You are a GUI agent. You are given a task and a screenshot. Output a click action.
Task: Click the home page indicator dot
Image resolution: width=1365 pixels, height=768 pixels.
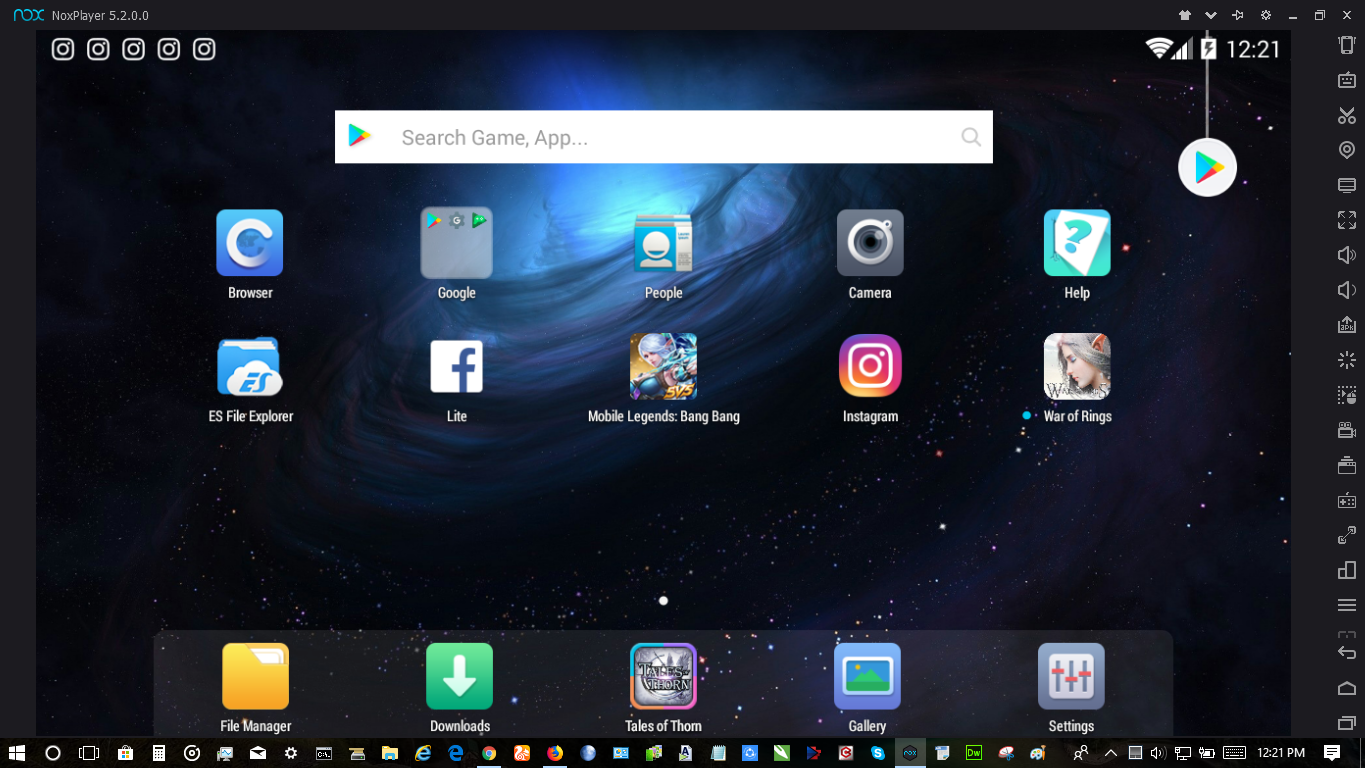click(x=663, y=601)
